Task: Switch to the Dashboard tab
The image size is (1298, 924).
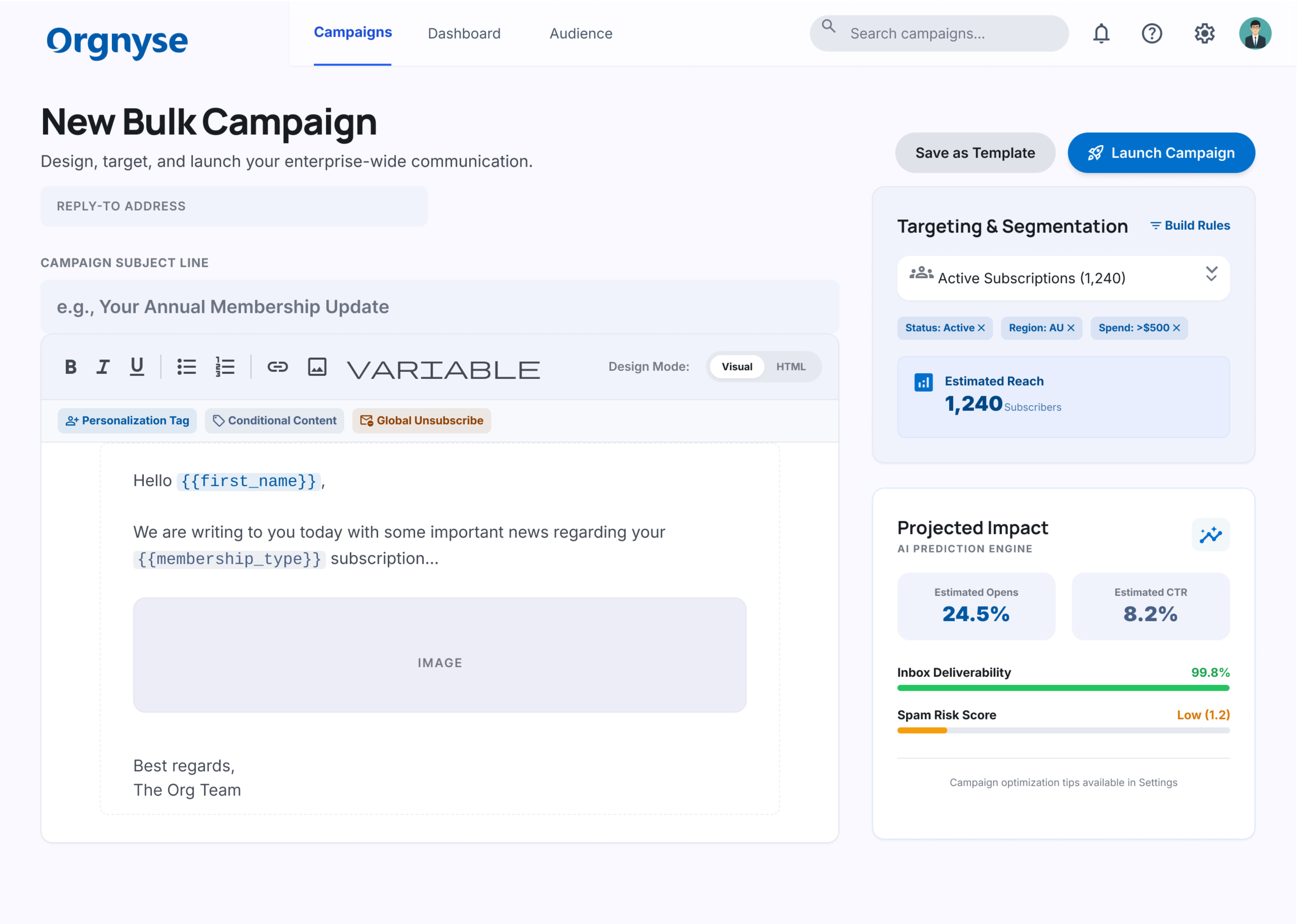Action: (x=465, y=34)
